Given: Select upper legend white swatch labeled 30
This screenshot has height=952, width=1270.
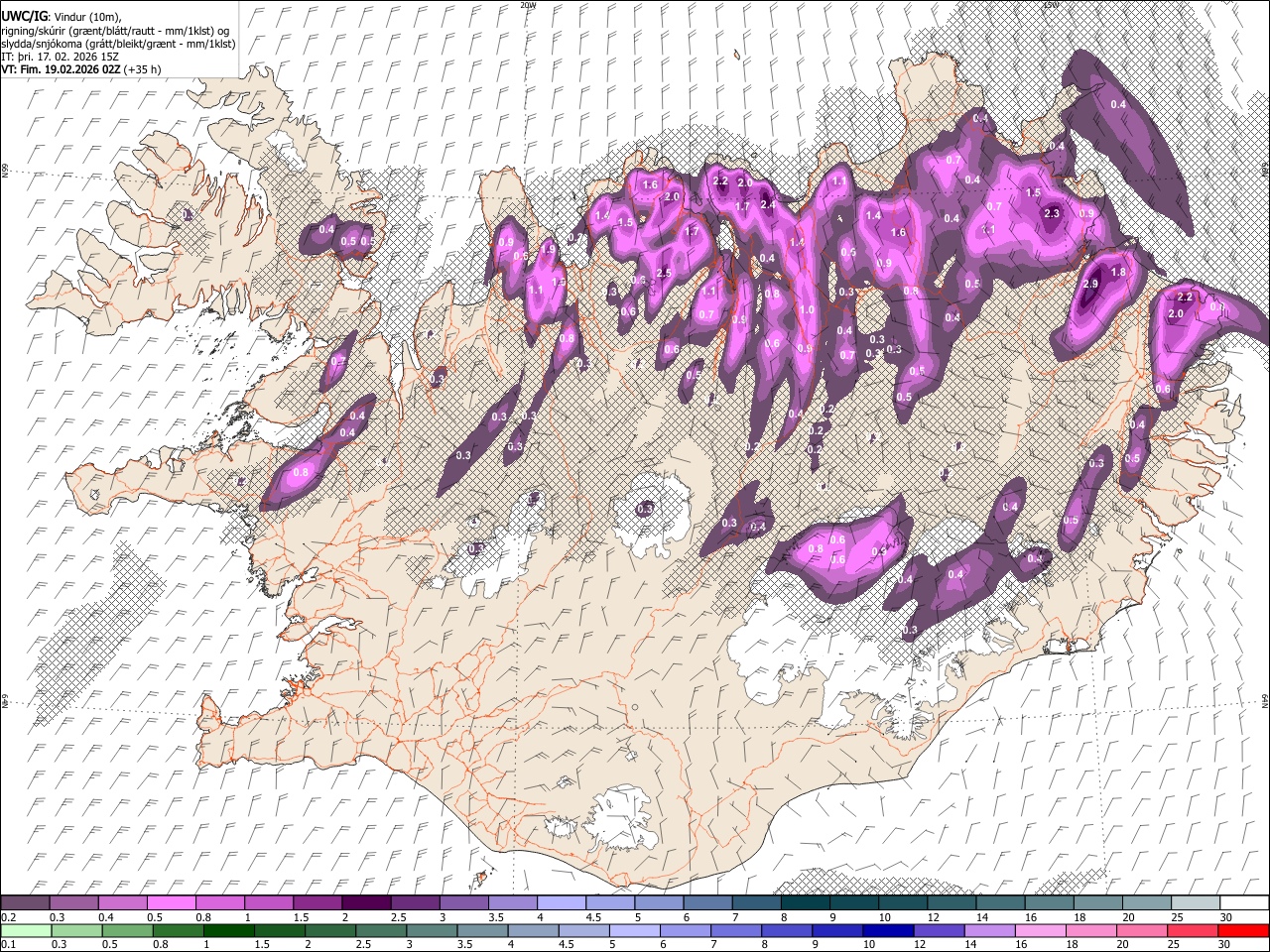Looking at the screenshot, I should [x=1244, y=903].
